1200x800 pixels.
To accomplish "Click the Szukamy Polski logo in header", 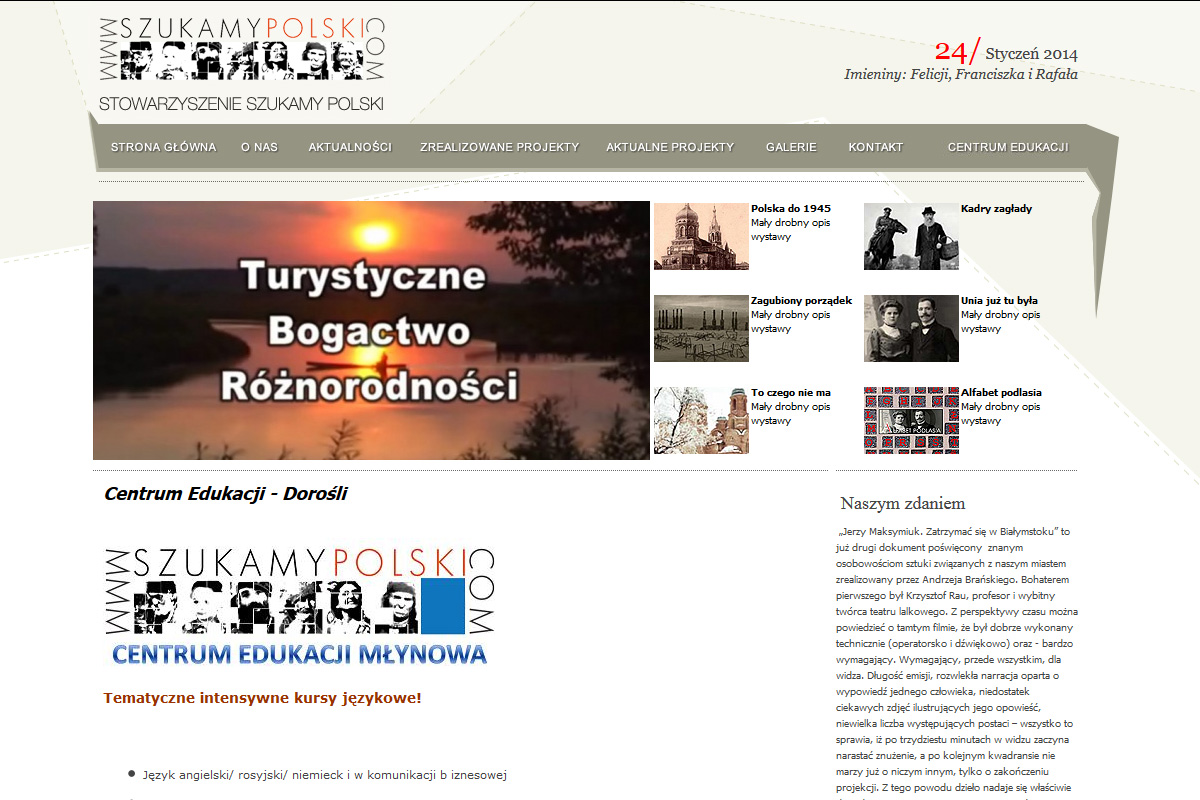I will tap(241, 64).
